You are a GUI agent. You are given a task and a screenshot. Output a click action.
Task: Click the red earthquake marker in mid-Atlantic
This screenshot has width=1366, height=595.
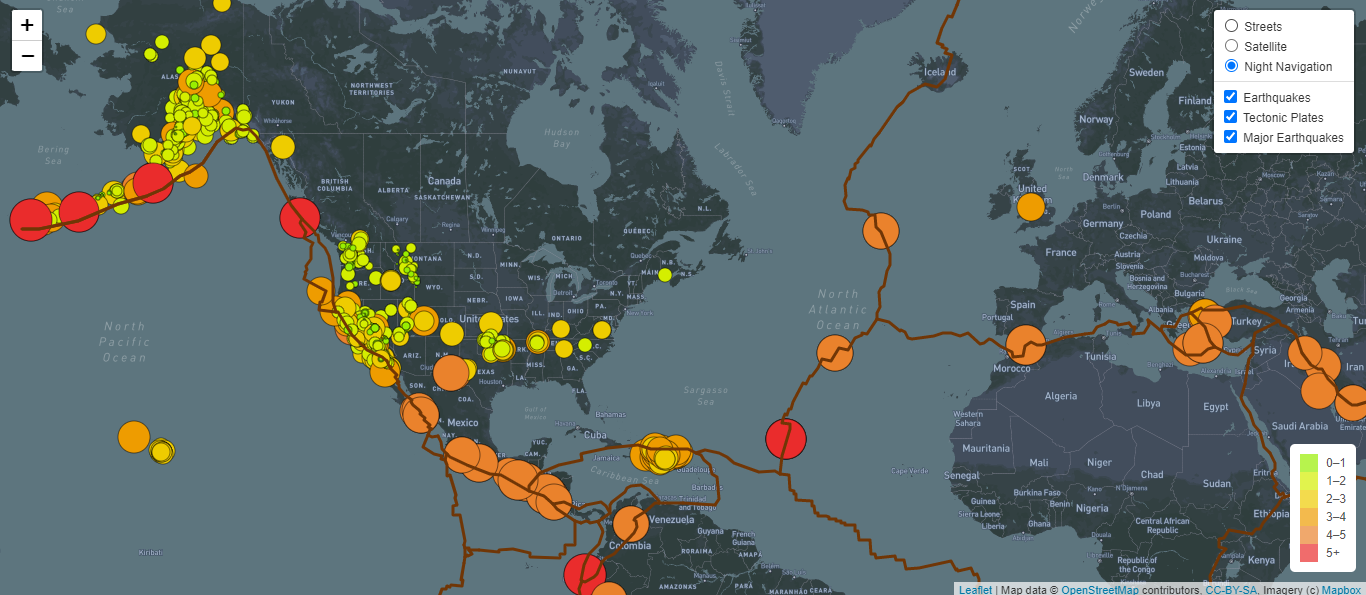785,438
